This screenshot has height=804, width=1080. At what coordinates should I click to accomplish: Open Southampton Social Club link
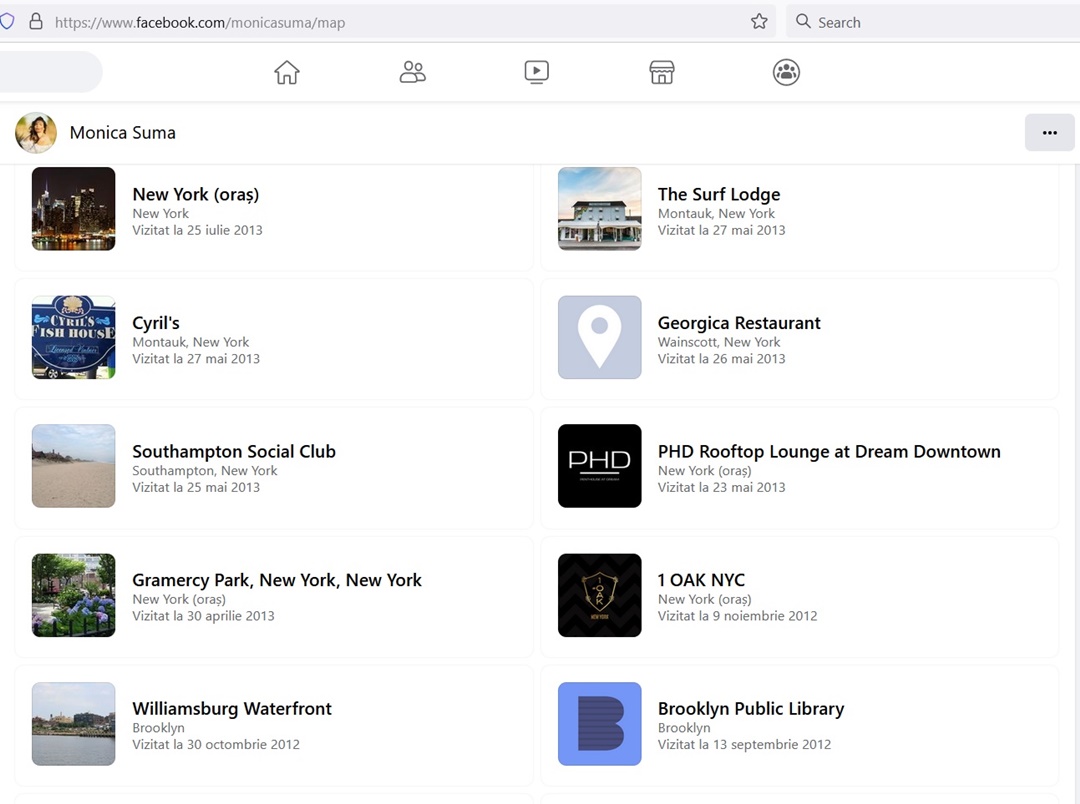[234, 452]
